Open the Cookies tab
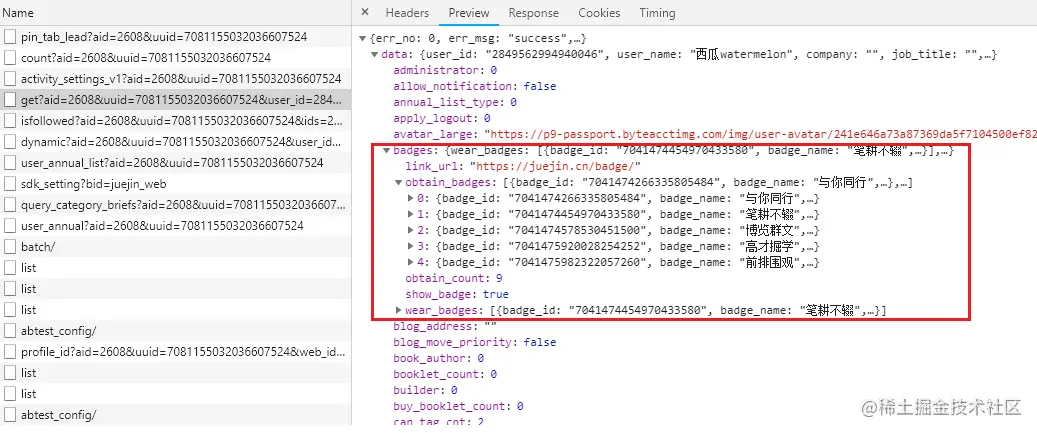 [599, 13]
